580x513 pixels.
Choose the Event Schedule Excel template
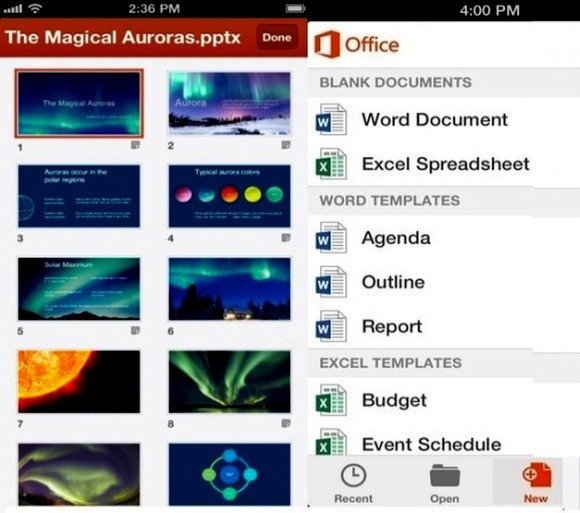(444, 440)
